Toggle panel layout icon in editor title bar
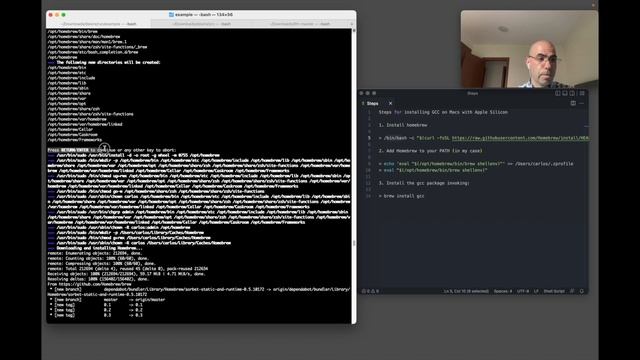 pyautogui.click(x=565, y=93)
